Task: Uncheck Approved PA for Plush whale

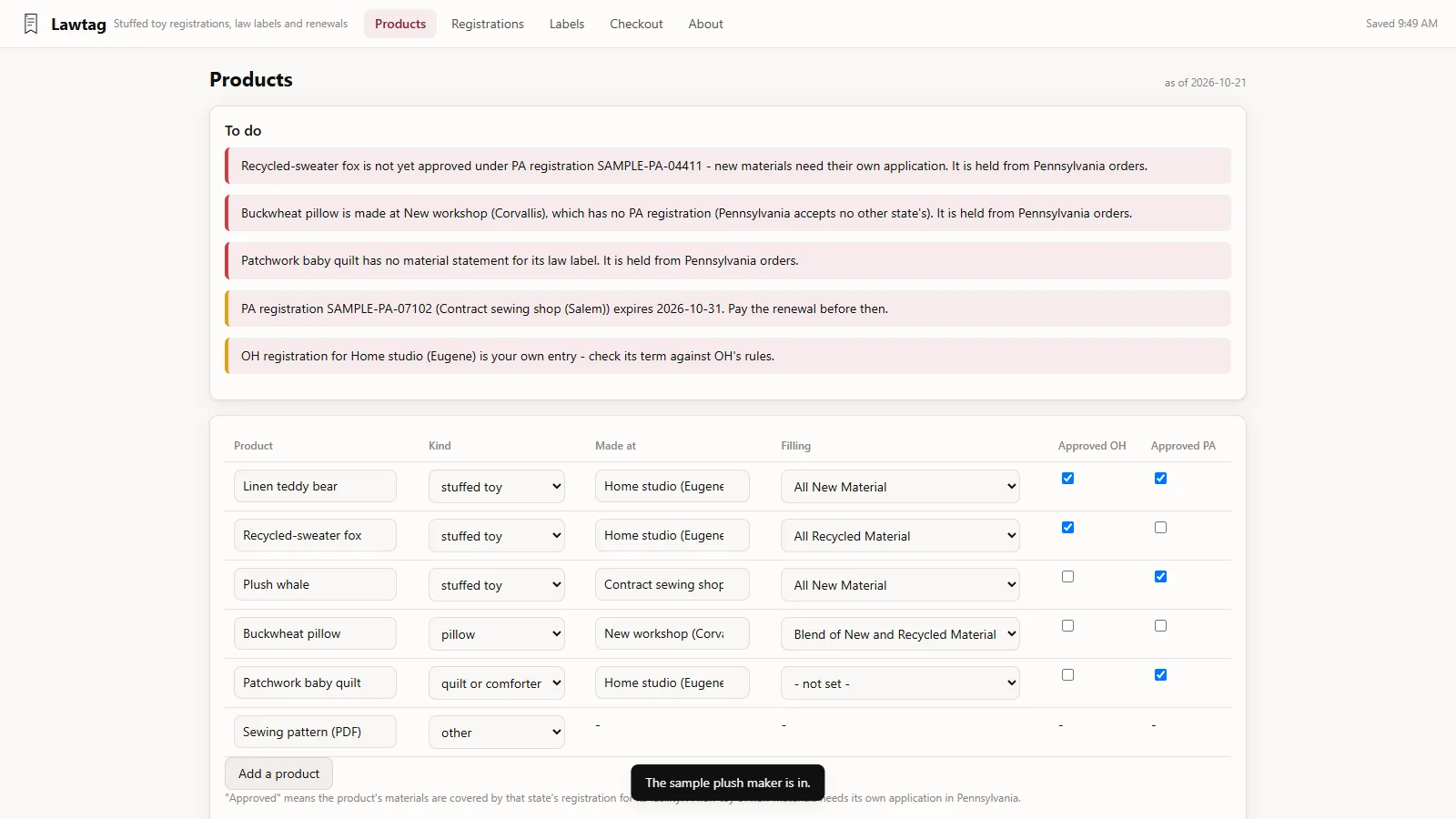Action: click(1160, 577)
